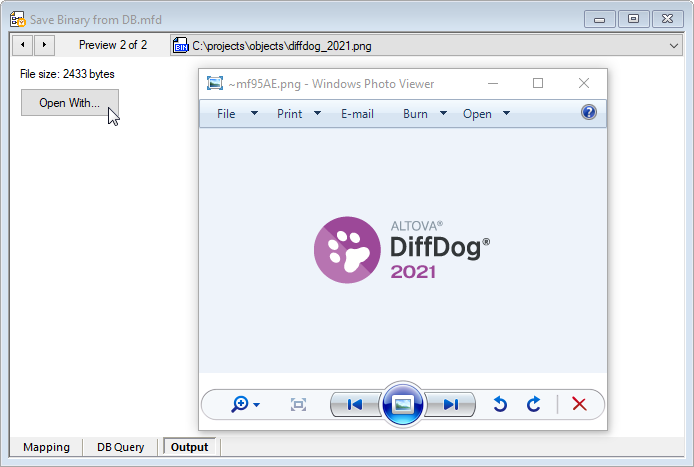Switch to the Mapping tab
This screenshot has height=467, width=694.
(x=46, y=447)
